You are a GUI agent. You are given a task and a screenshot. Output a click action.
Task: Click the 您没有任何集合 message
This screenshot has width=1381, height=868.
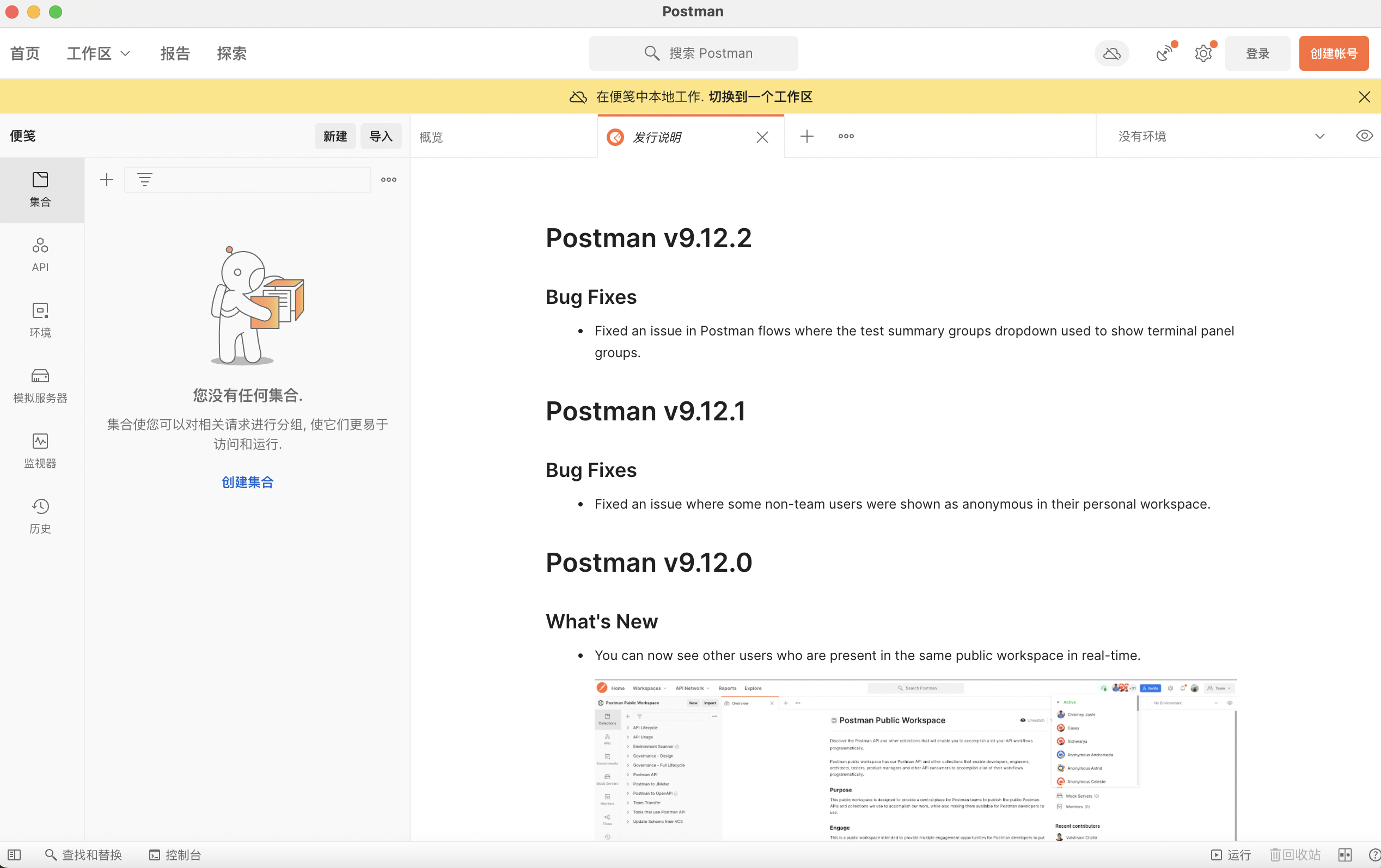248,395
